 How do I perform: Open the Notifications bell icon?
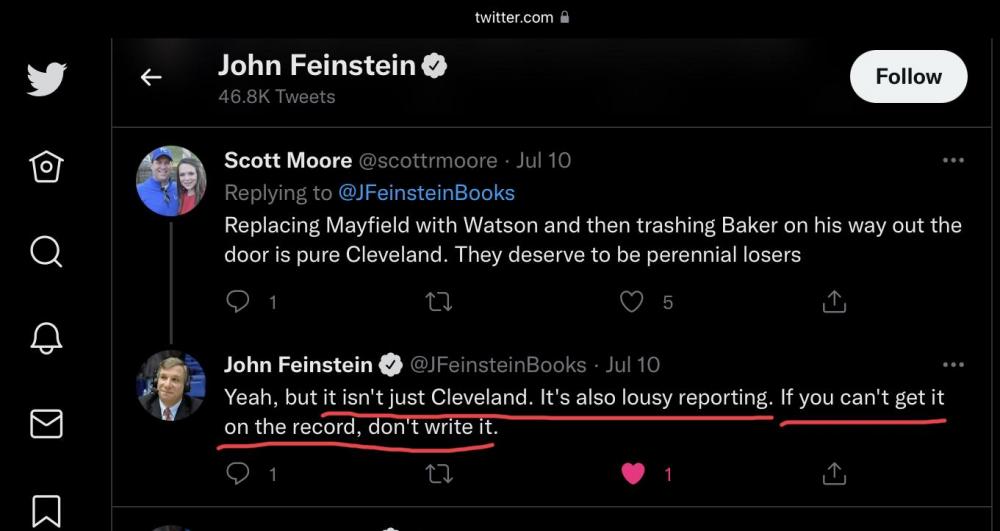46,337
